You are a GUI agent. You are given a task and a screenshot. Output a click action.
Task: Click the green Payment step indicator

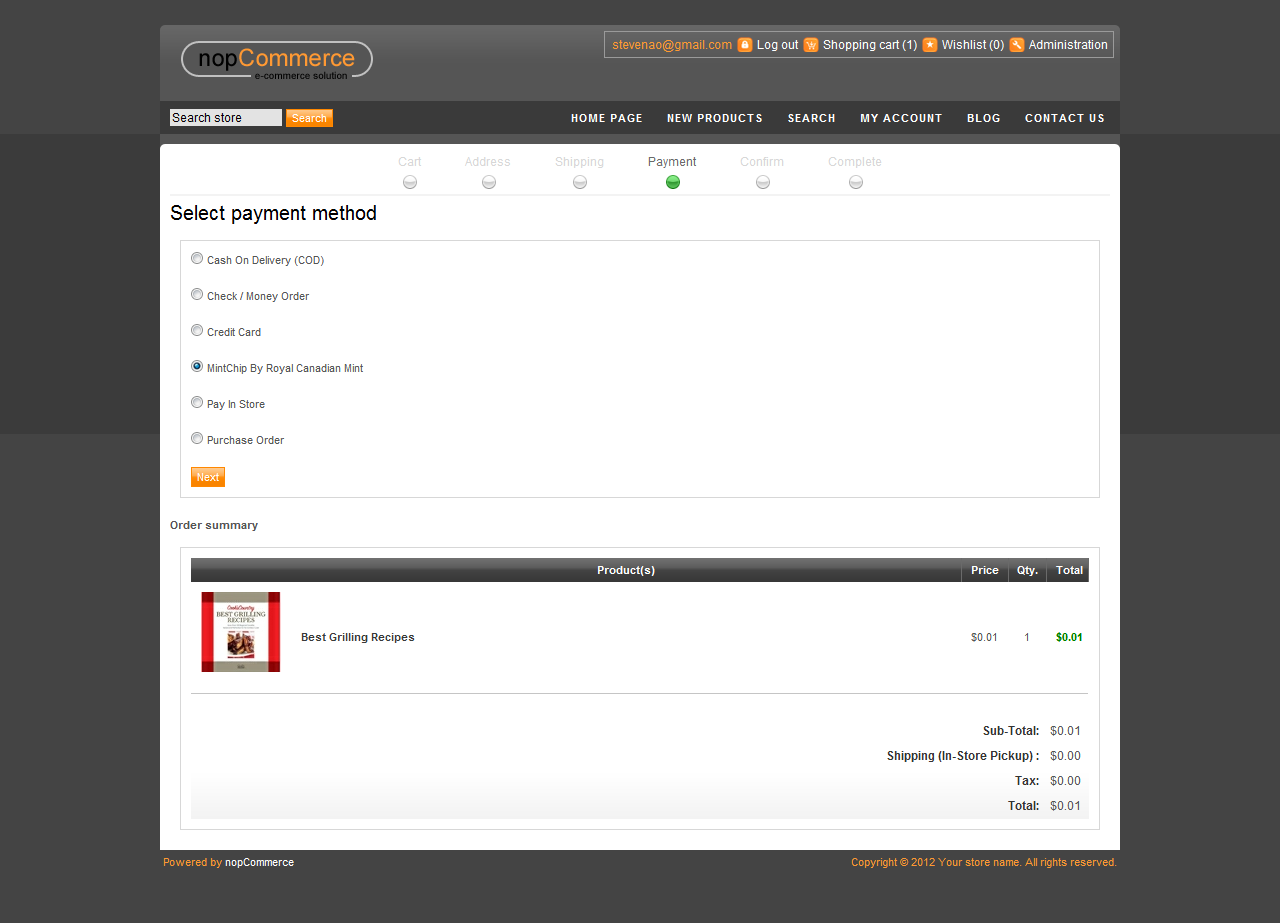[673, 182]
